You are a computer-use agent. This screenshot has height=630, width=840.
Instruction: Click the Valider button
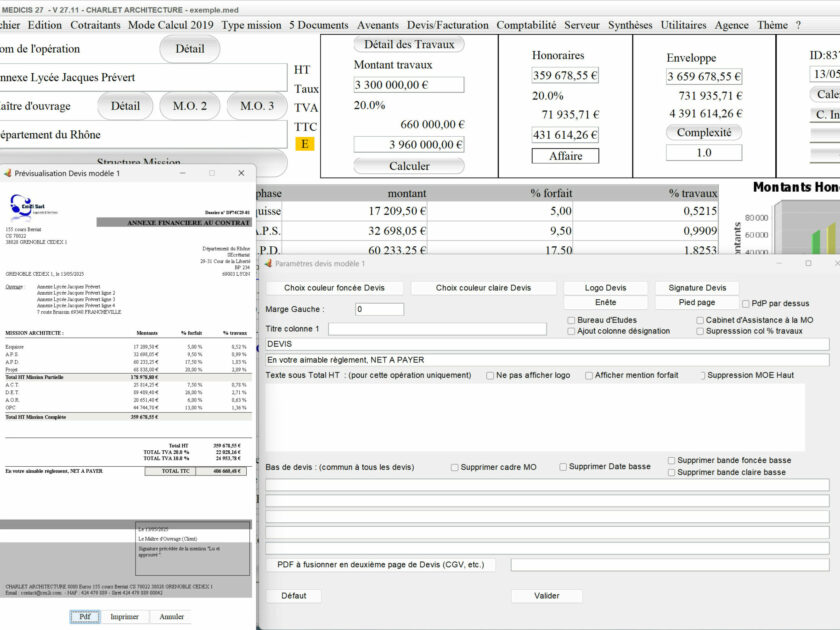pos(546,596)
